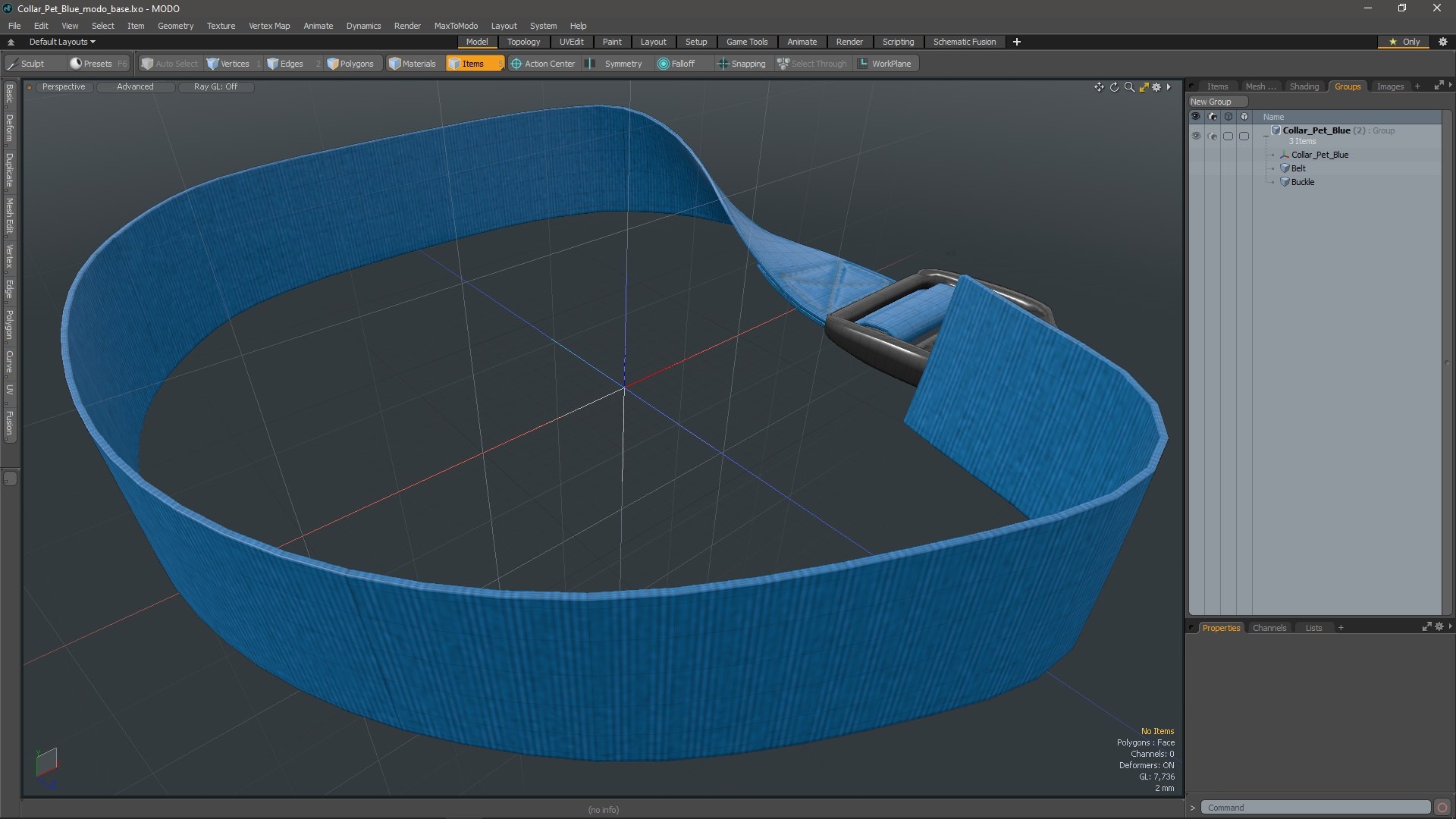Open the viewport settings gear
This screenshot has height=819, width=1456.
pos(1156,87)
